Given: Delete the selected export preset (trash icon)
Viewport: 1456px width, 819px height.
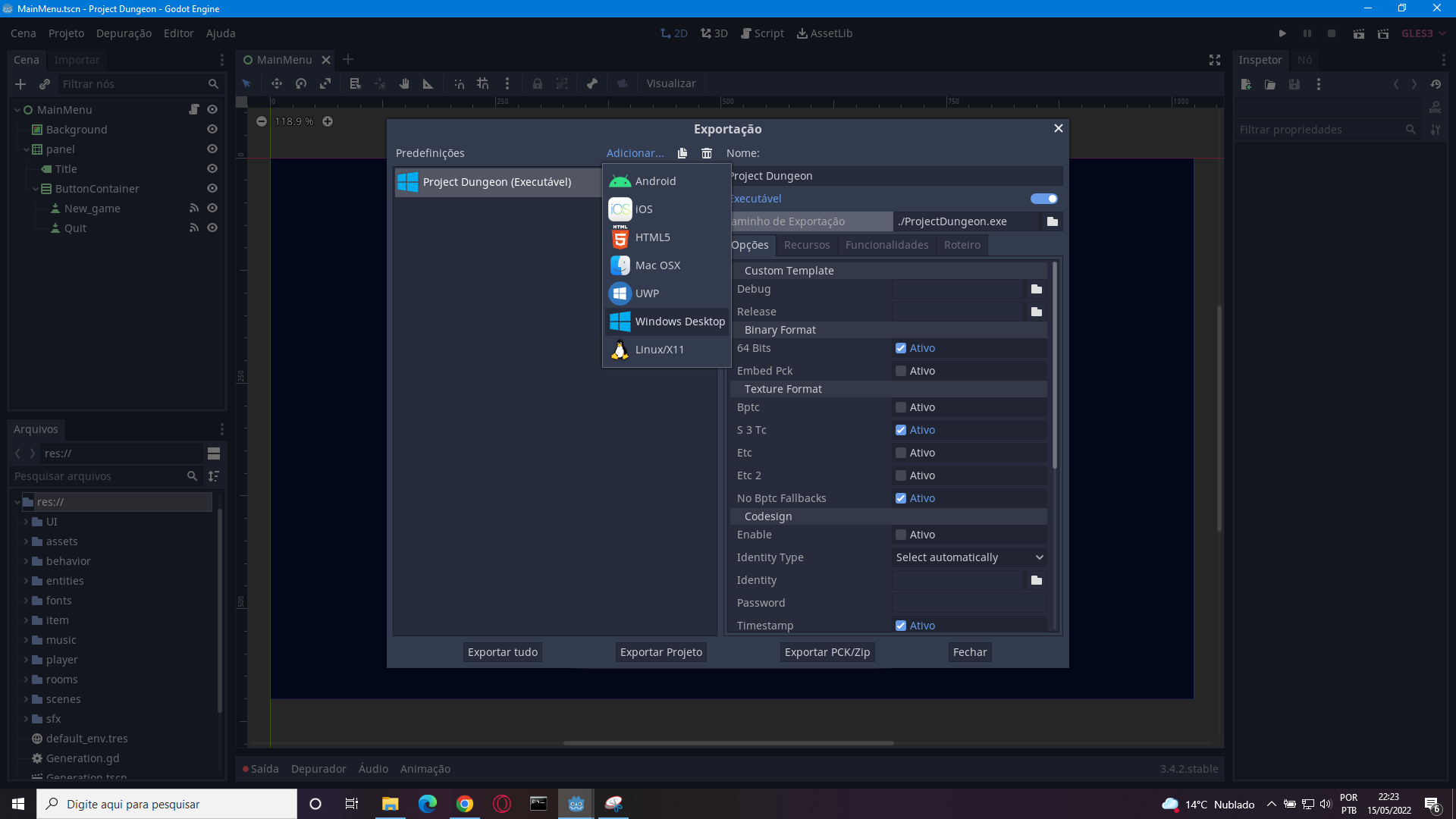Looking at the screenshot, I should click(x=707, y=153).
